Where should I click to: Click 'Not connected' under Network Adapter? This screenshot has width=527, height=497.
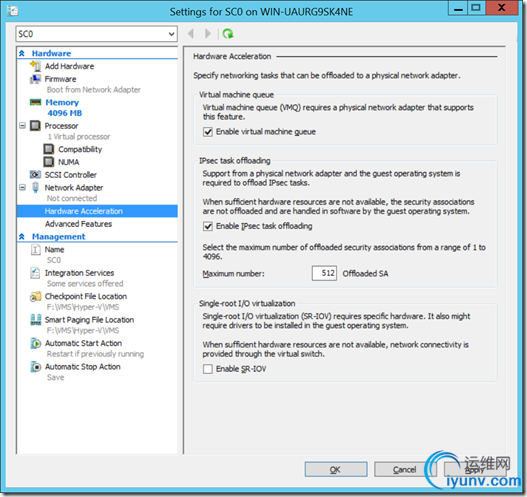[72, 198]
